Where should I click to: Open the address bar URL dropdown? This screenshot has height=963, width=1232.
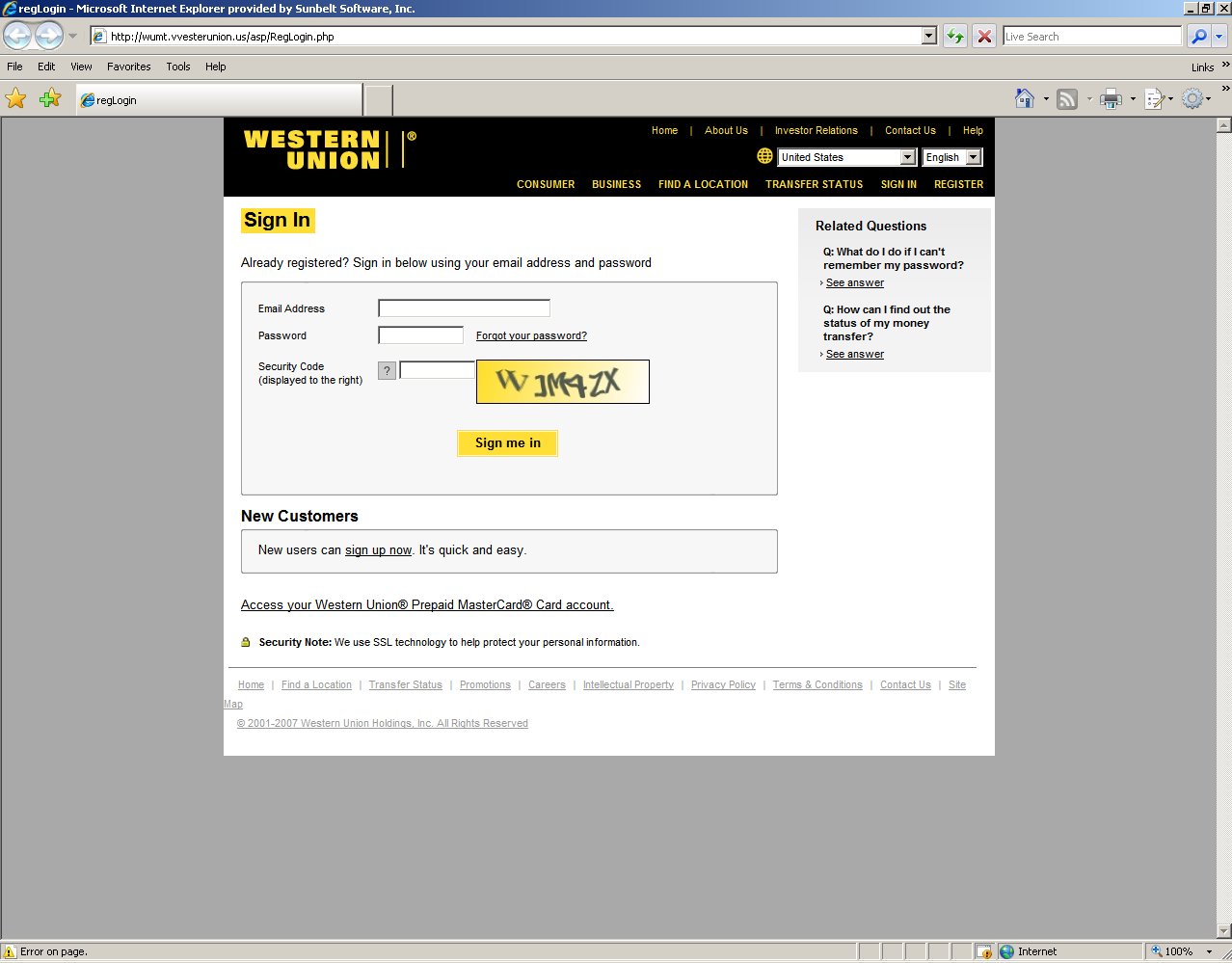click(929, 37)
